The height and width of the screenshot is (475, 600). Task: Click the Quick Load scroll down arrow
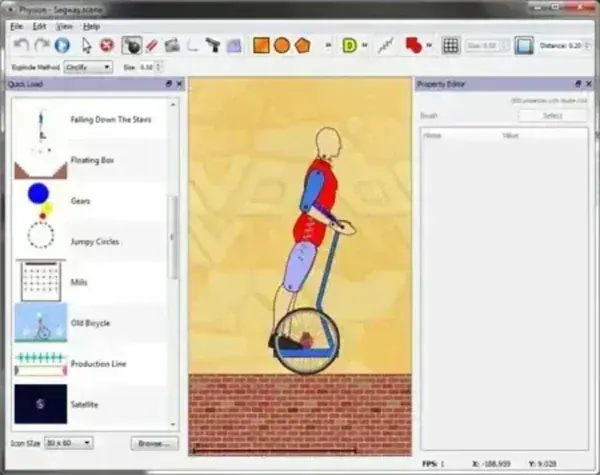pos(173,424)
